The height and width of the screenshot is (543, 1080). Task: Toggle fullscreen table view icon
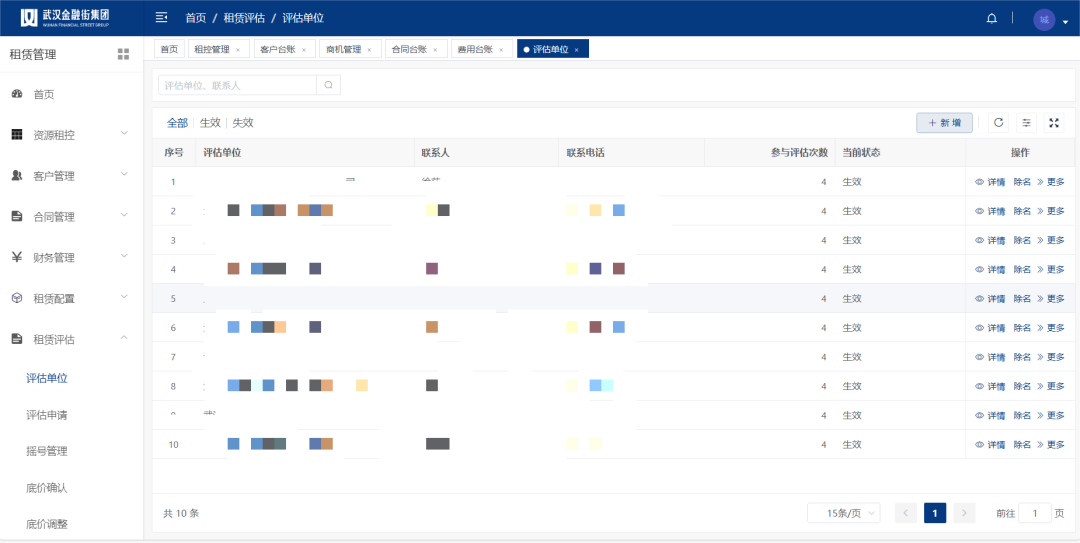(x=1054, y=123)
